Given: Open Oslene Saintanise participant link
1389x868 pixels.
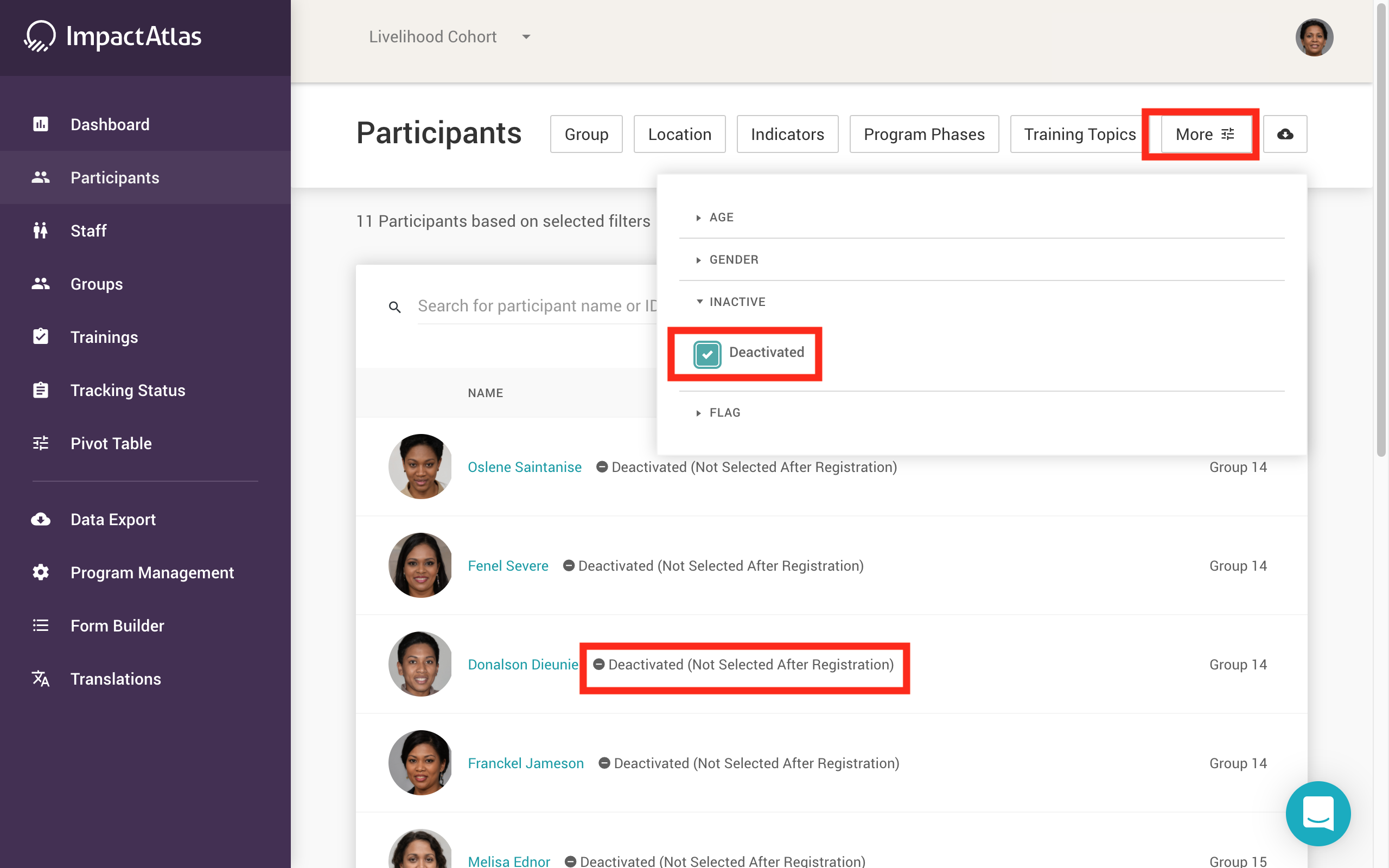Looking at the screenshot, I should [x=524, y=467].
